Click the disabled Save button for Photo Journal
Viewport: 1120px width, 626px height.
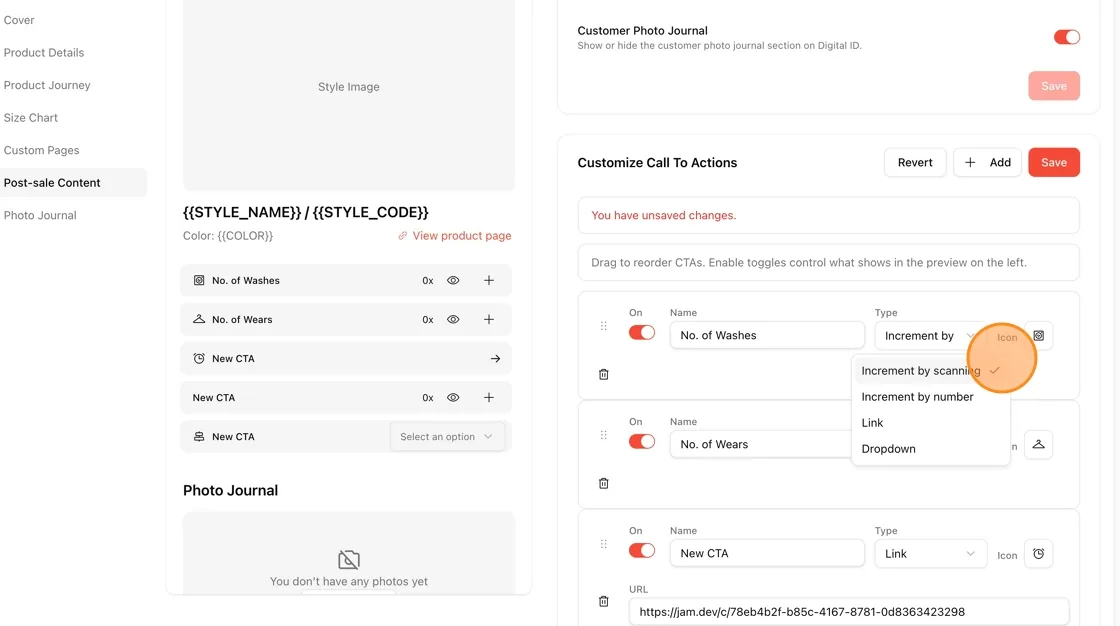click(1054, 86)
